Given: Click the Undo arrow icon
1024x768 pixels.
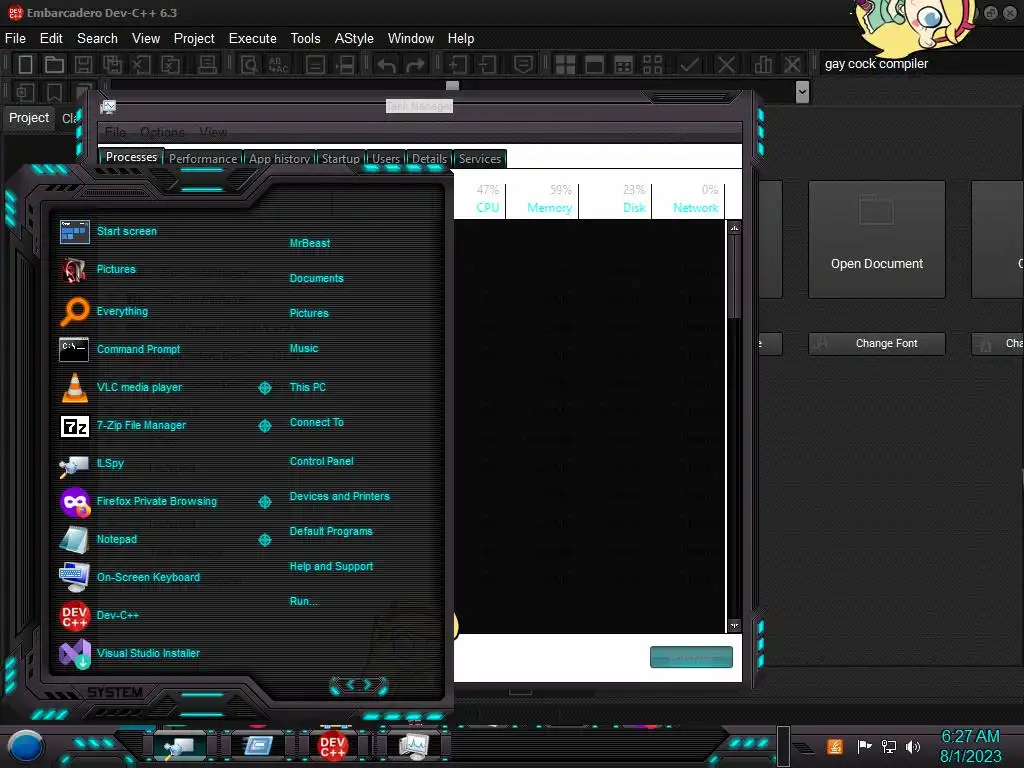Looking at the screenshot, I should coord(386,64).
